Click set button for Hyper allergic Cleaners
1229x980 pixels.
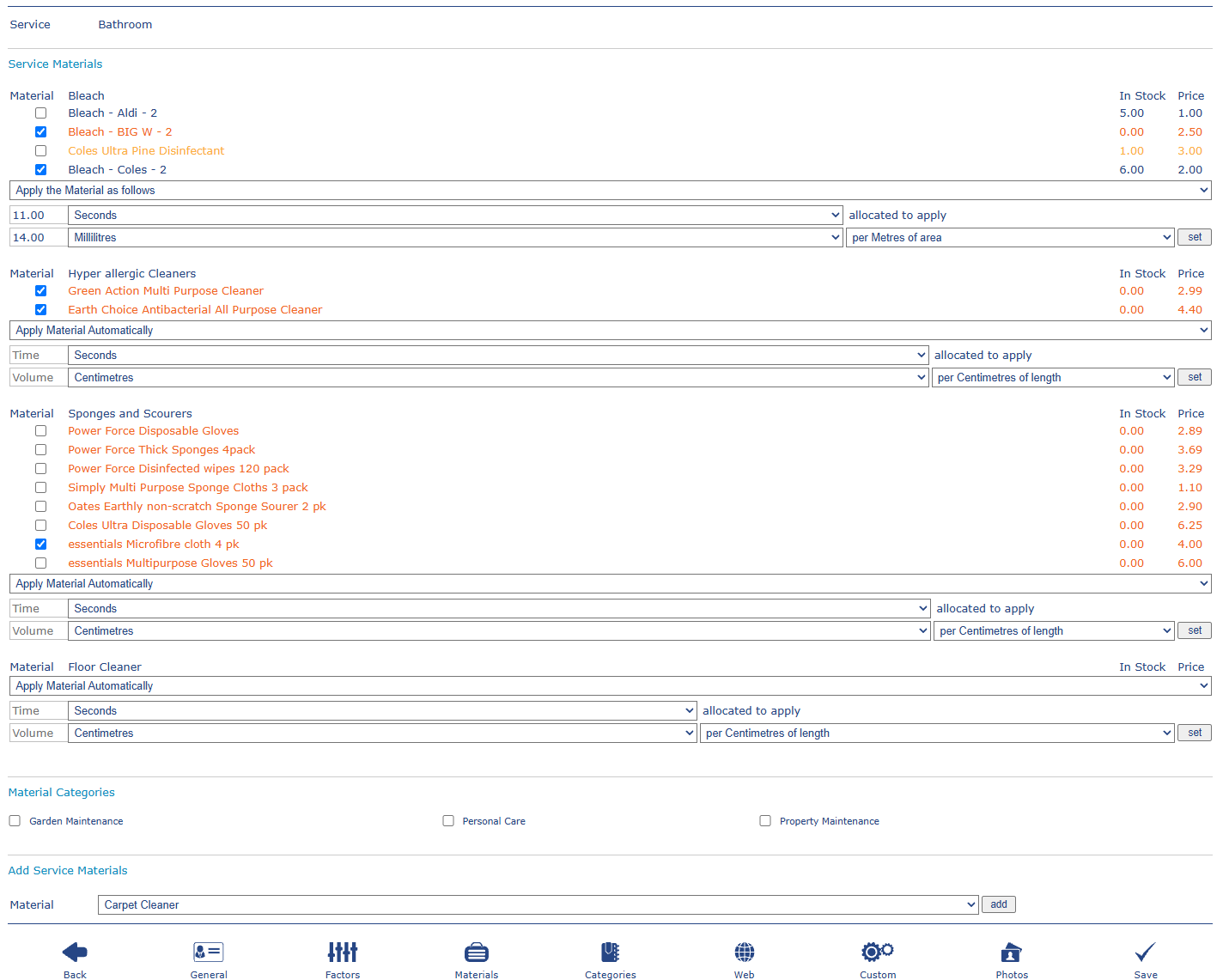(1195, 377)
